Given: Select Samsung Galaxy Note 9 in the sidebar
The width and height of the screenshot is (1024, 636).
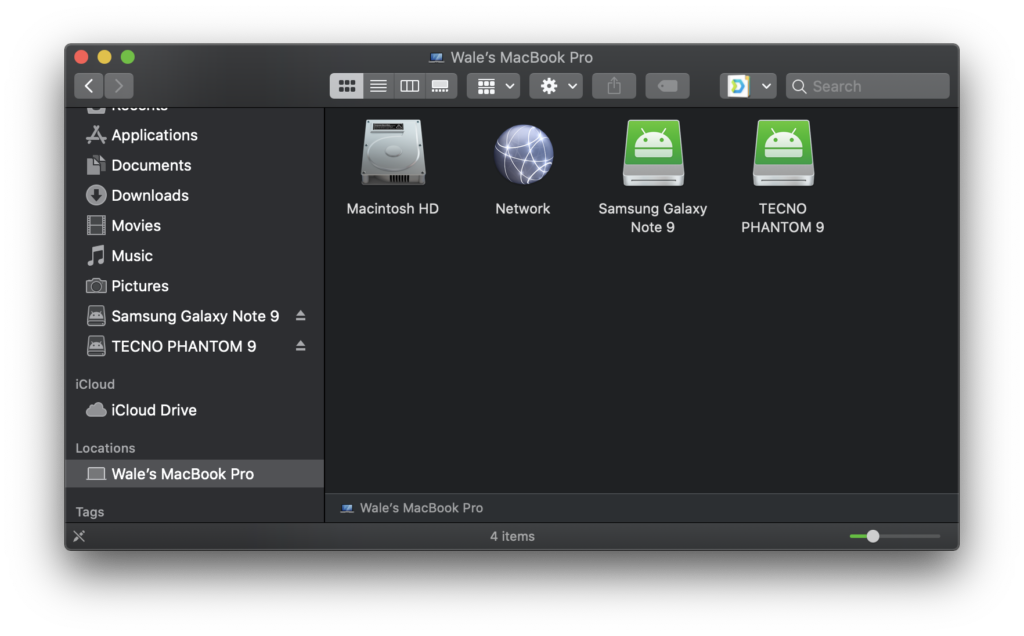Looking at the screenshot, I should pyautogui.click(x=195, y=316).
